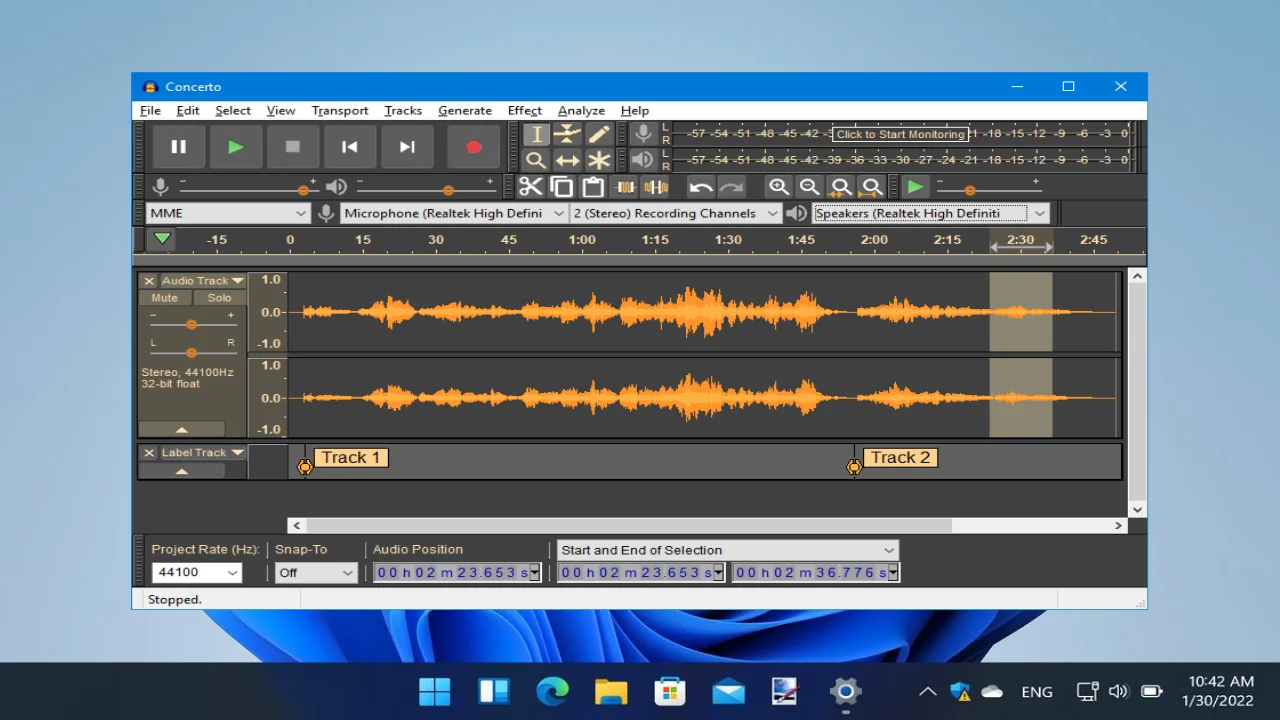
Task: Click the Audio Position time field
Action: (457, 573)
